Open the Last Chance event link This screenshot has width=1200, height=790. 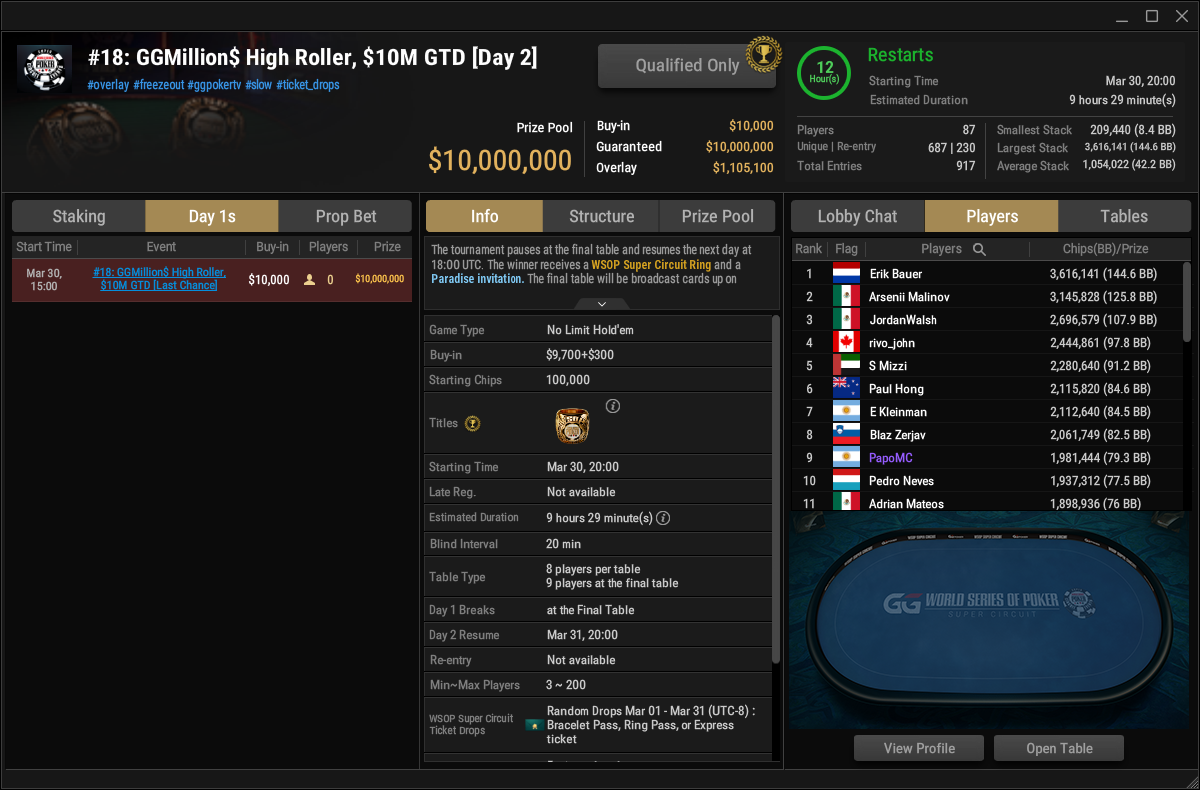click(160, 279)
